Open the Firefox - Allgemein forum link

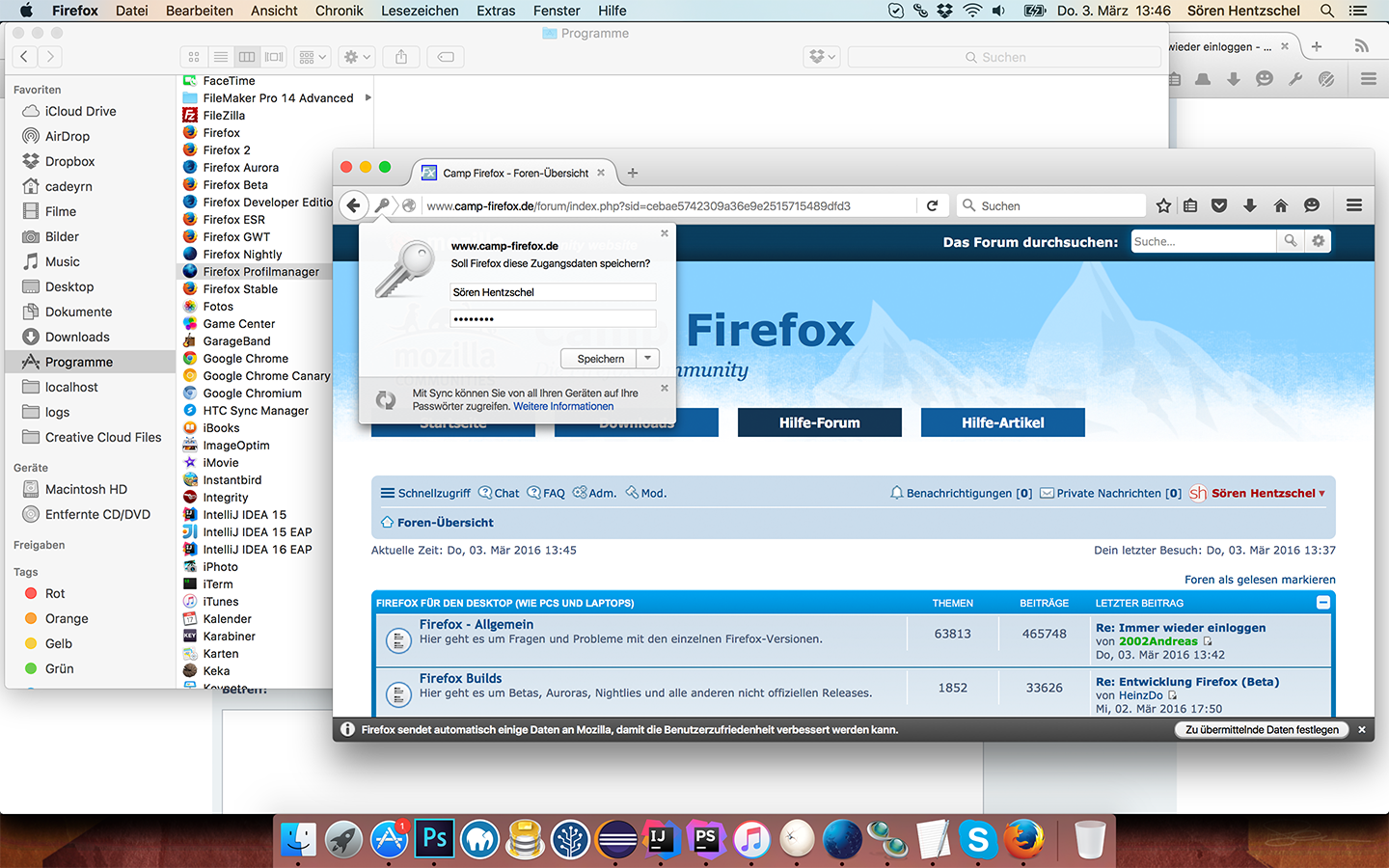click(477, 624)
